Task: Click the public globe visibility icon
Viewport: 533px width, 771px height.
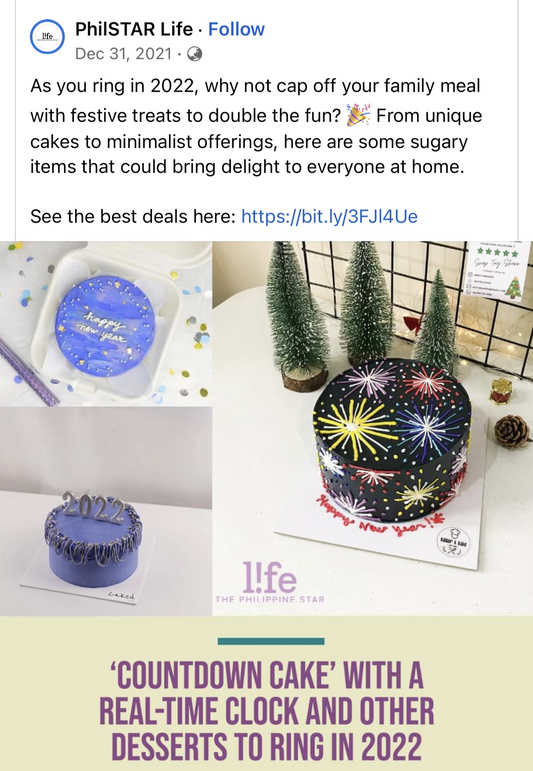Action: click(x=195, y=54)
